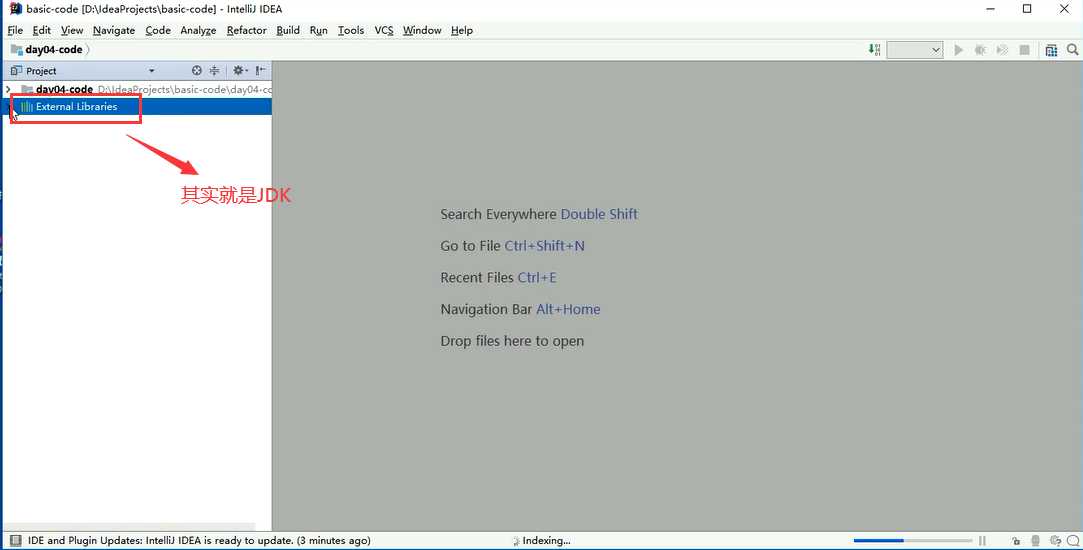Open the Navigate menu

(x=114, y=30)
